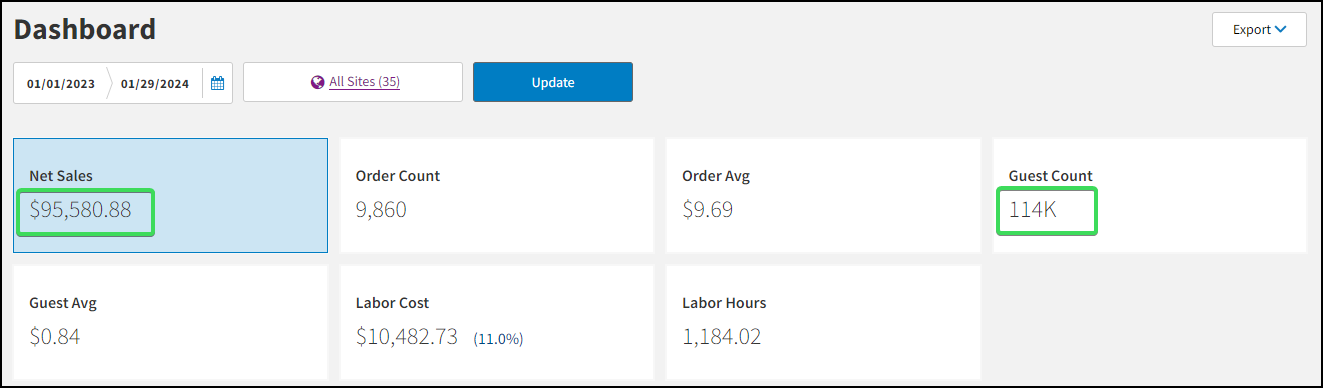Click the Dashboard page heading
The image size is (1323, 388).
tap(85, 29)
